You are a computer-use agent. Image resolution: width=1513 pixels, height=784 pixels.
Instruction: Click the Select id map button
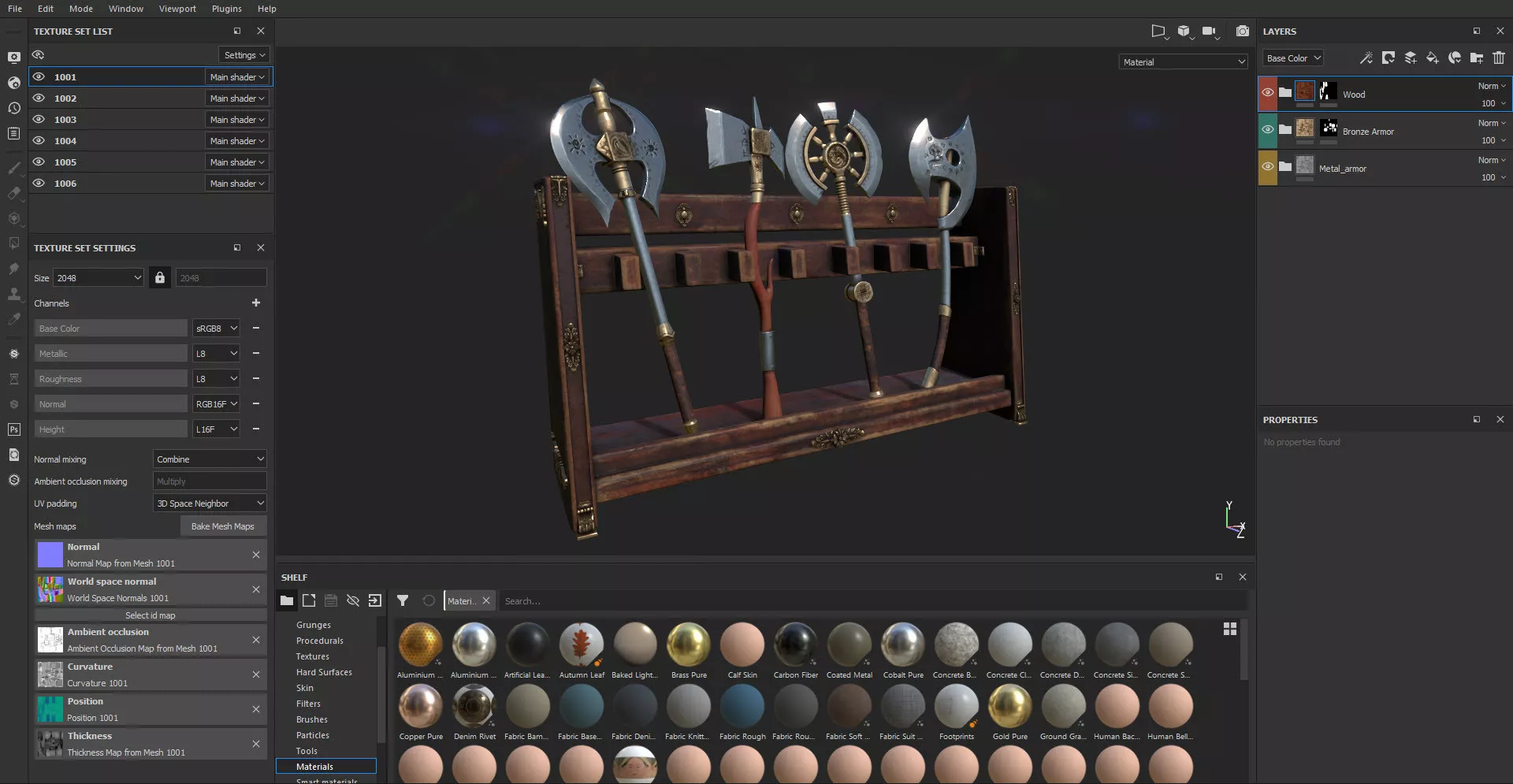(x=151, y=615)
